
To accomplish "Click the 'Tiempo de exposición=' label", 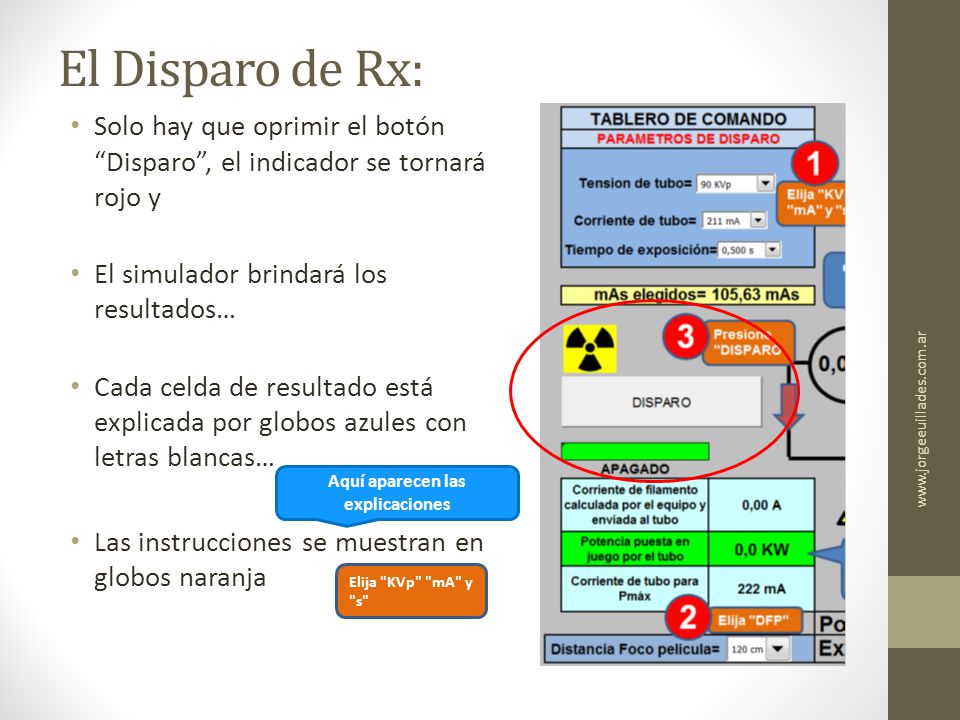I will tap(640, 250).
